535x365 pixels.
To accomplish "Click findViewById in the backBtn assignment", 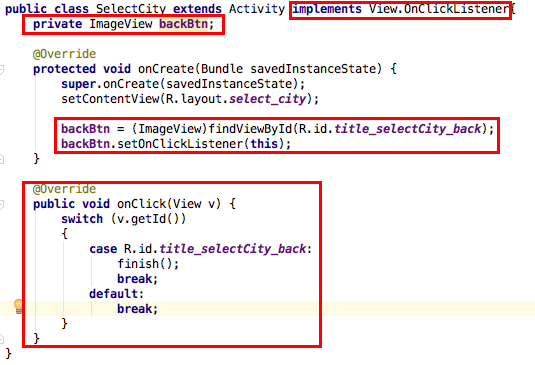I will click(250, 129).
